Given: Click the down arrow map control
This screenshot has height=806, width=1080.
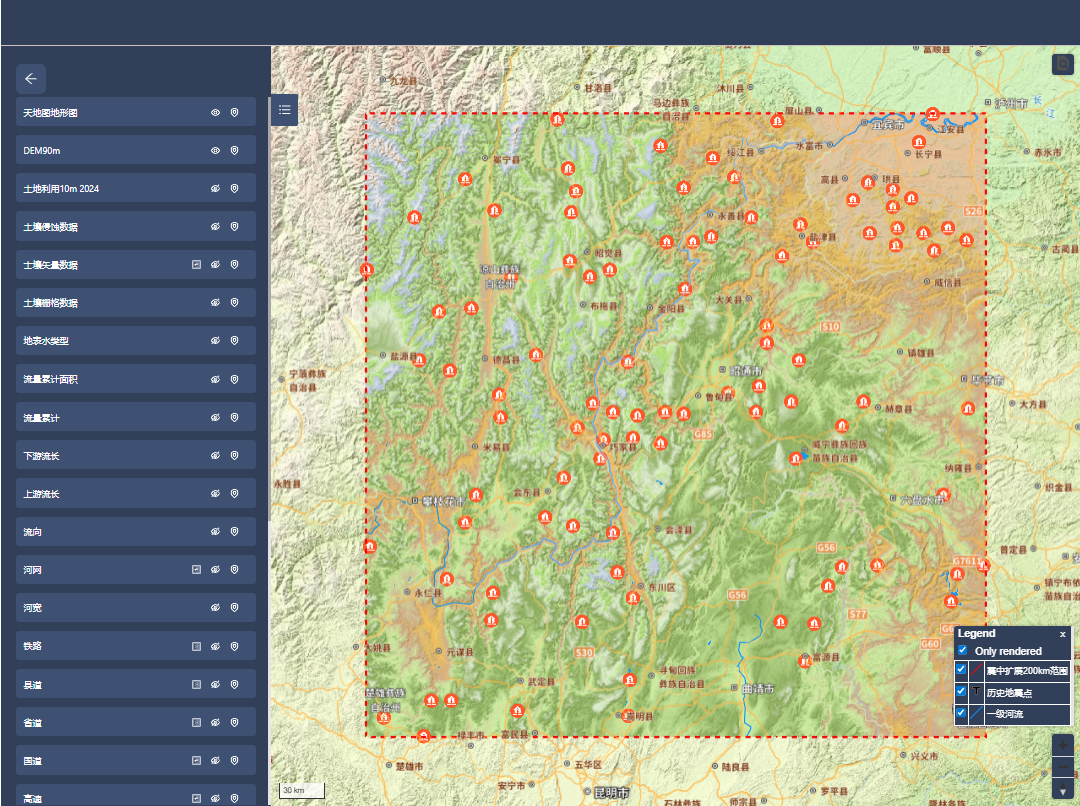Looking at the screenshot, I should 1063,791.
